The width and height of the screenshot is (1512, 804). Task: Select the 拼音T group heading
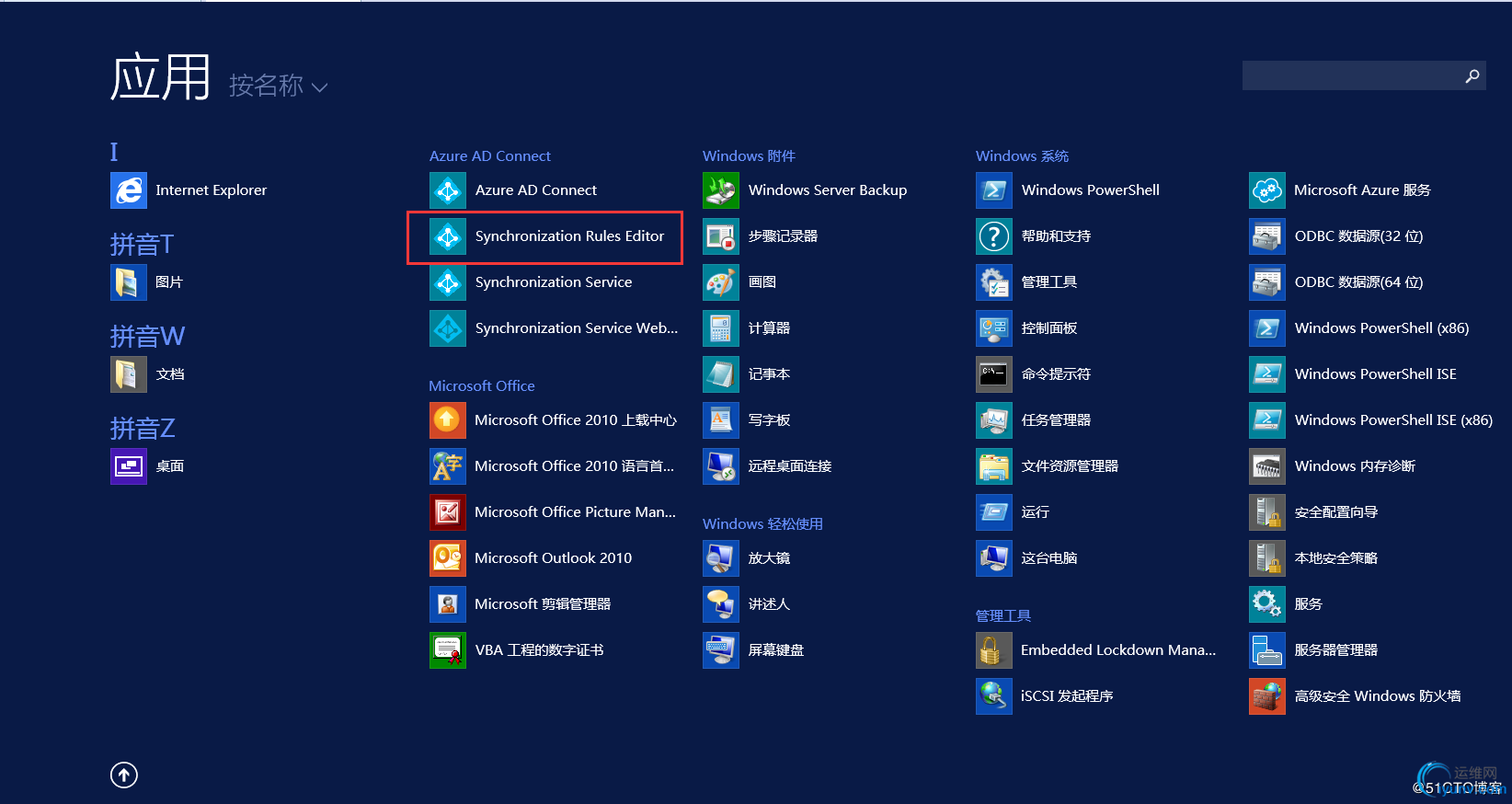[x=142, y=245]
